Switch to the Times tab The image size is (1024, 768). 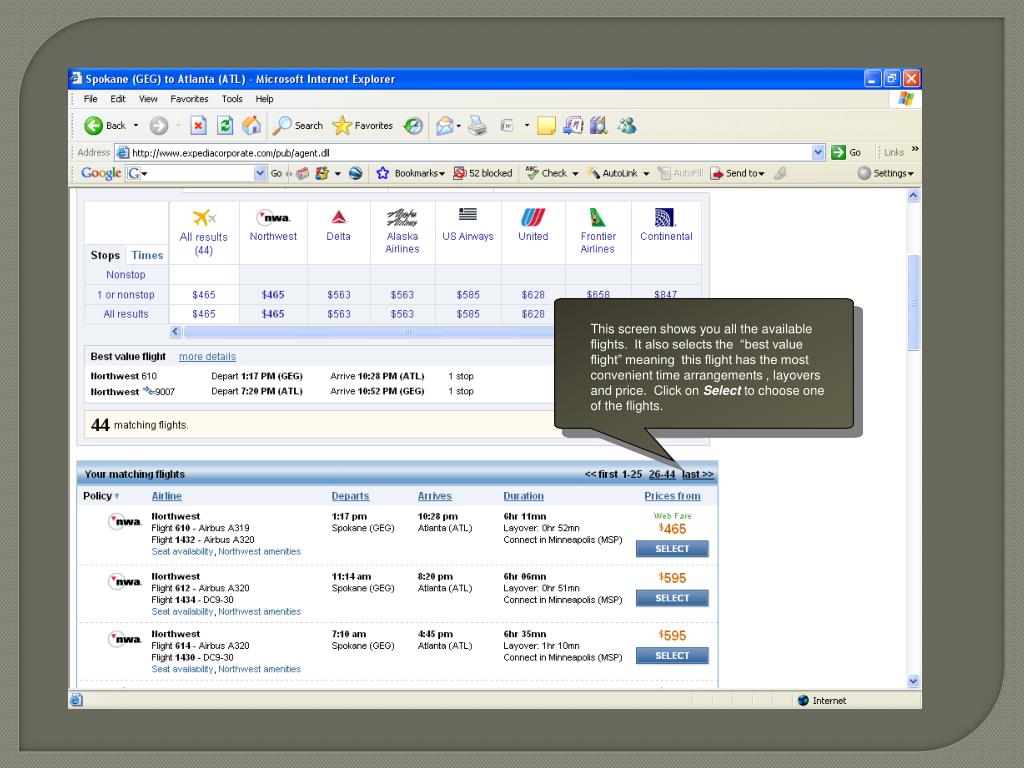(147, 255)
